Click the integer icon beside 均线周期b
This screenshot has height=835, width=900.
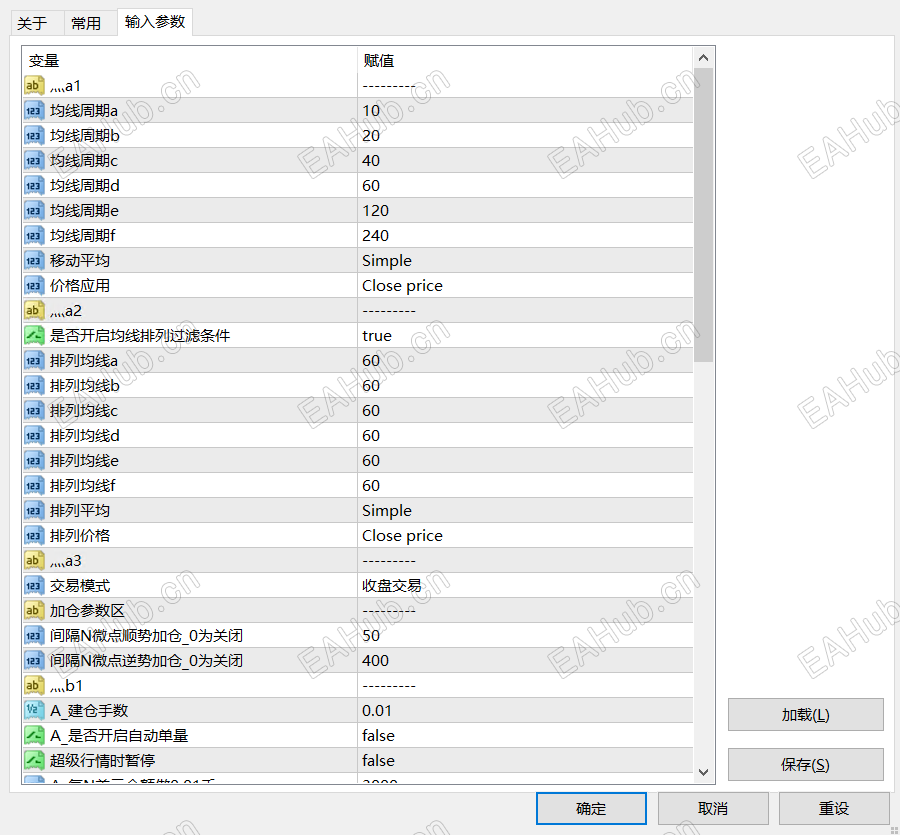[34, 135]
